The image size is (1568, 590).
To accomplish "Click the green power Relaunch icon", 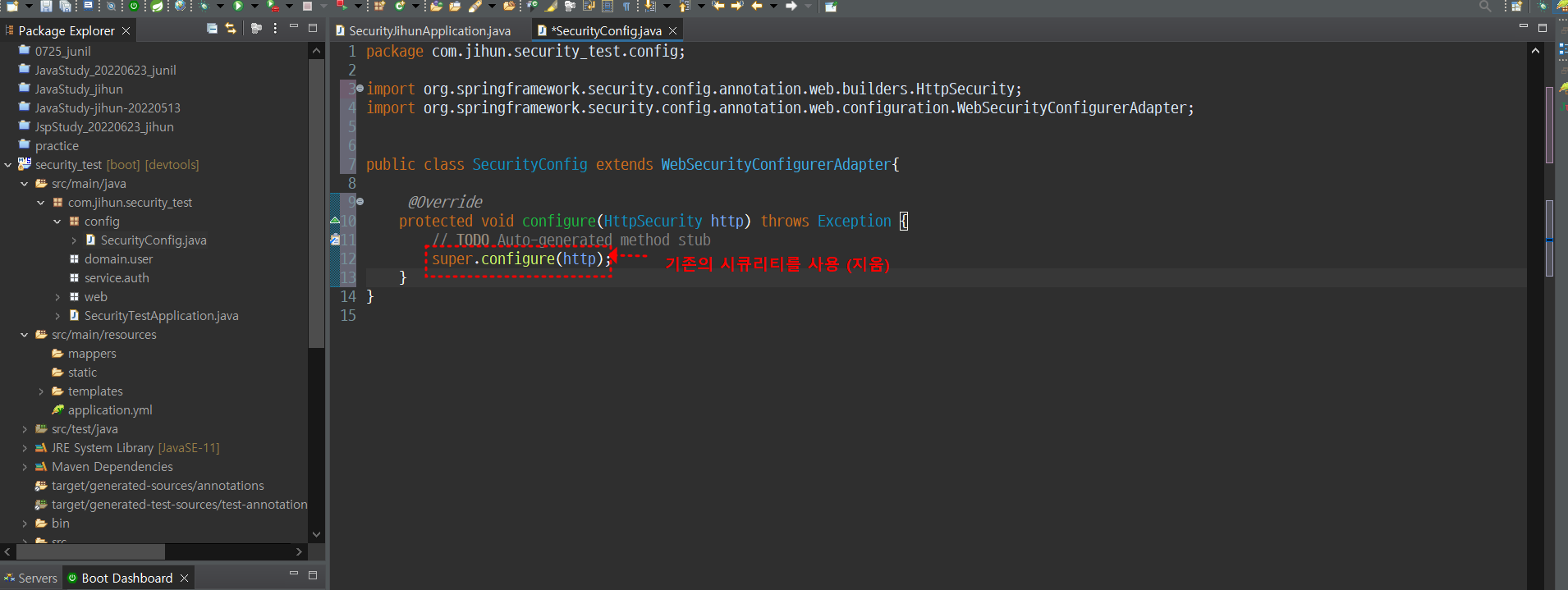I will 133,7.
